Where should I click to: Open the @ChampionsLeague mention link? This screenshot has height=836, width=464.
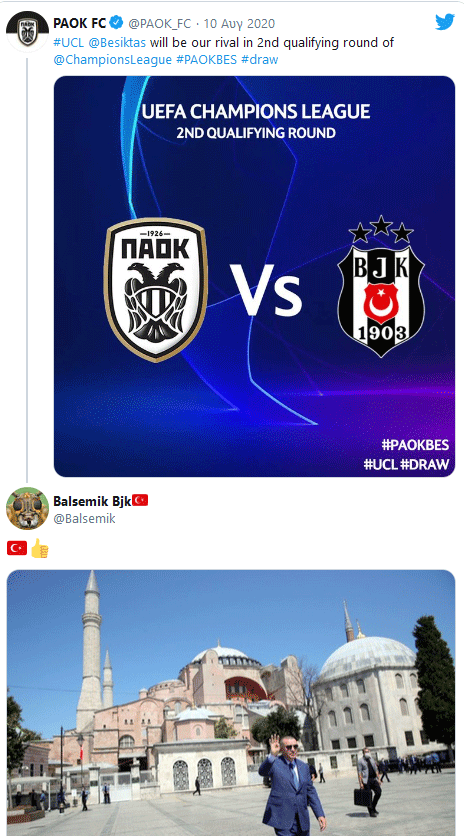click(113, 60)
